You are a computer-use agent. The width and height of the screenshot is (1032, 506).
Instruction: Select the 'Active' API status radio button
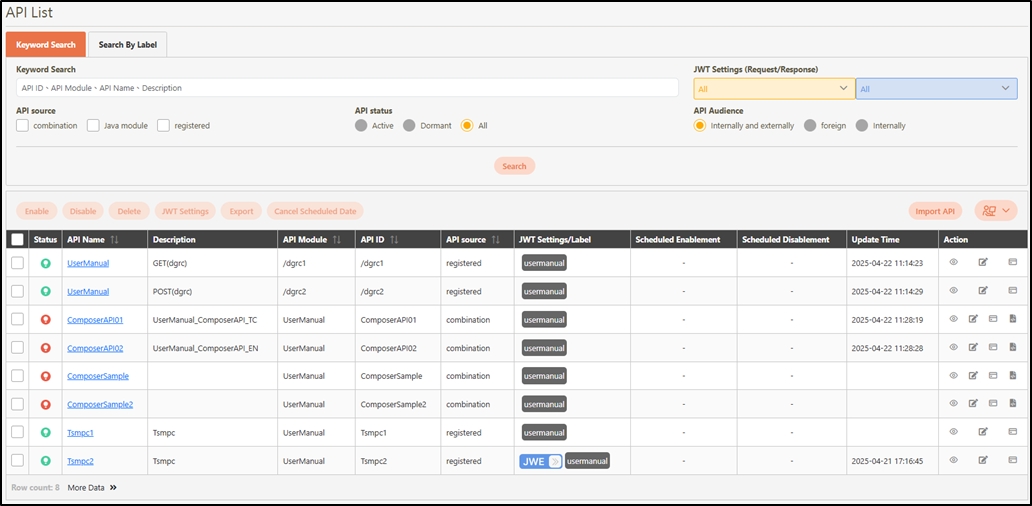[x=362, y=126]
